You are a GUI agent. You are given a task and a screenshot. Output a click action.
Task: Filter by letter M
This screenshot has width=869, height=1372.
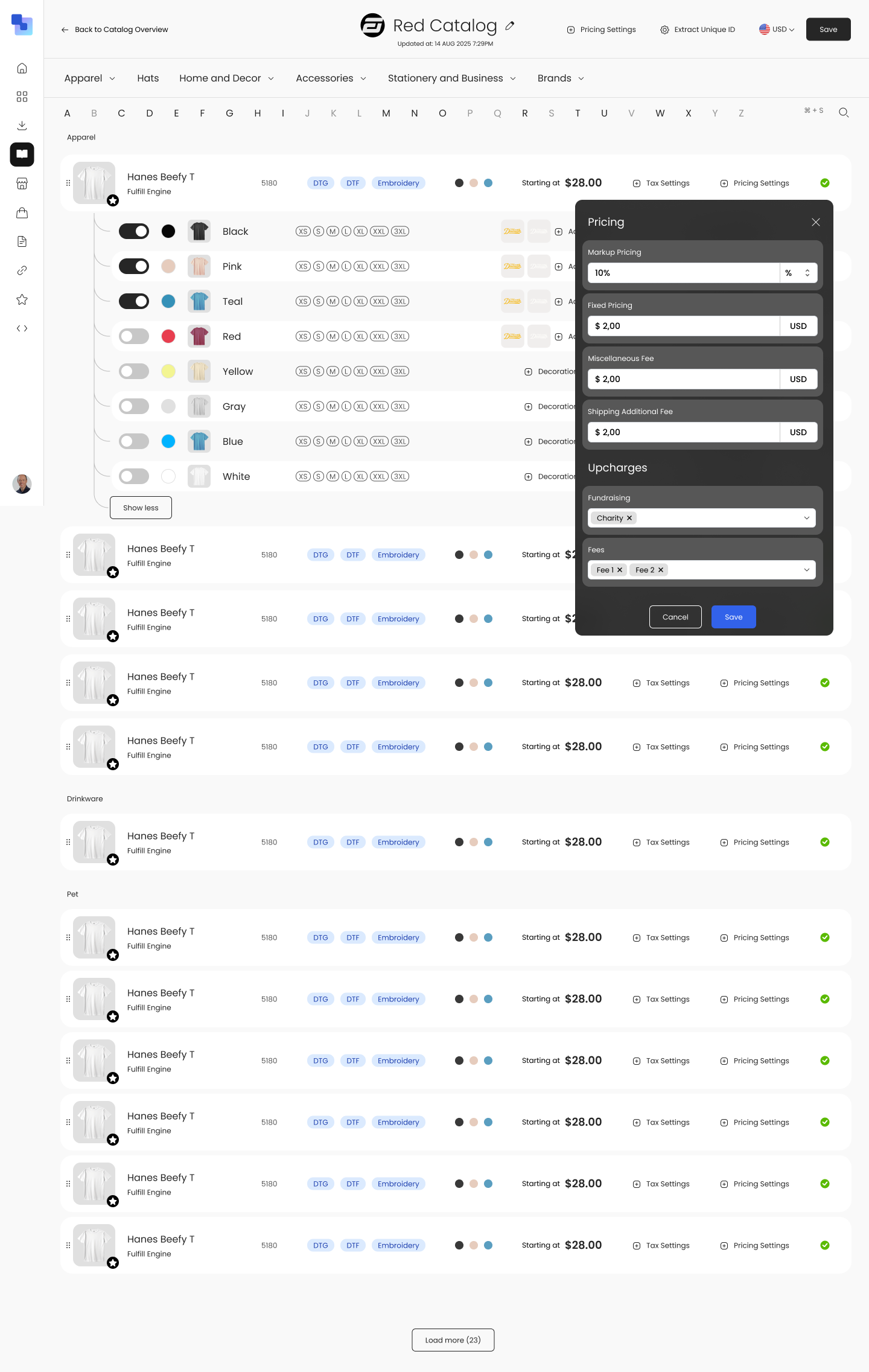[x=386, y=113]
